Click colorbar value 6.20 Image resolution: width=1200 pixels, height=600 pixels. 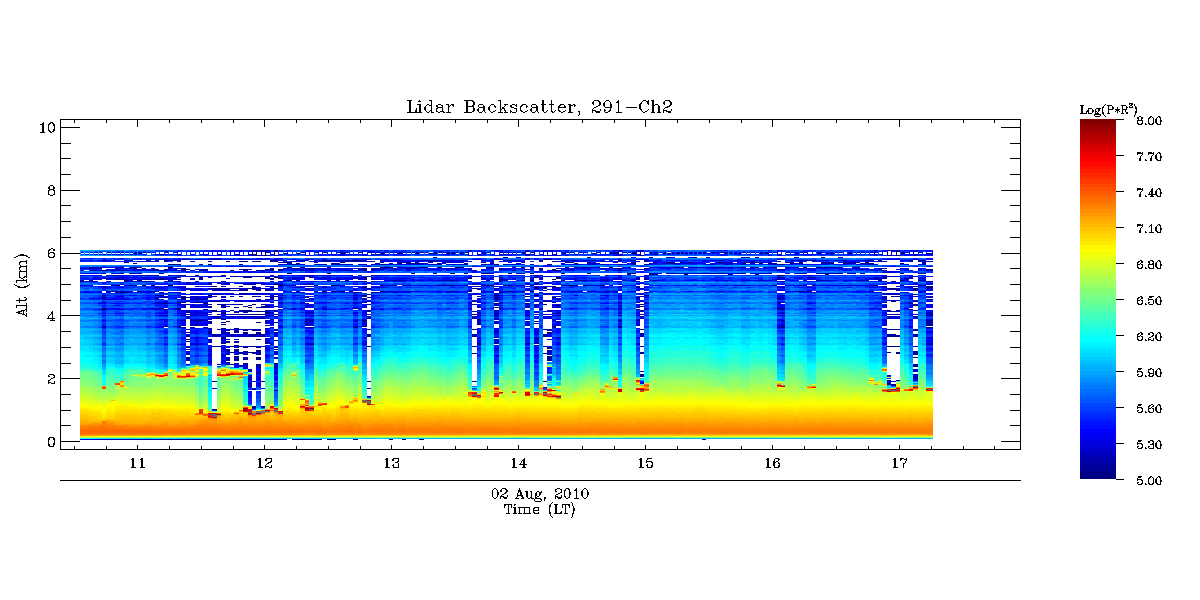(x=1148, y=336)
